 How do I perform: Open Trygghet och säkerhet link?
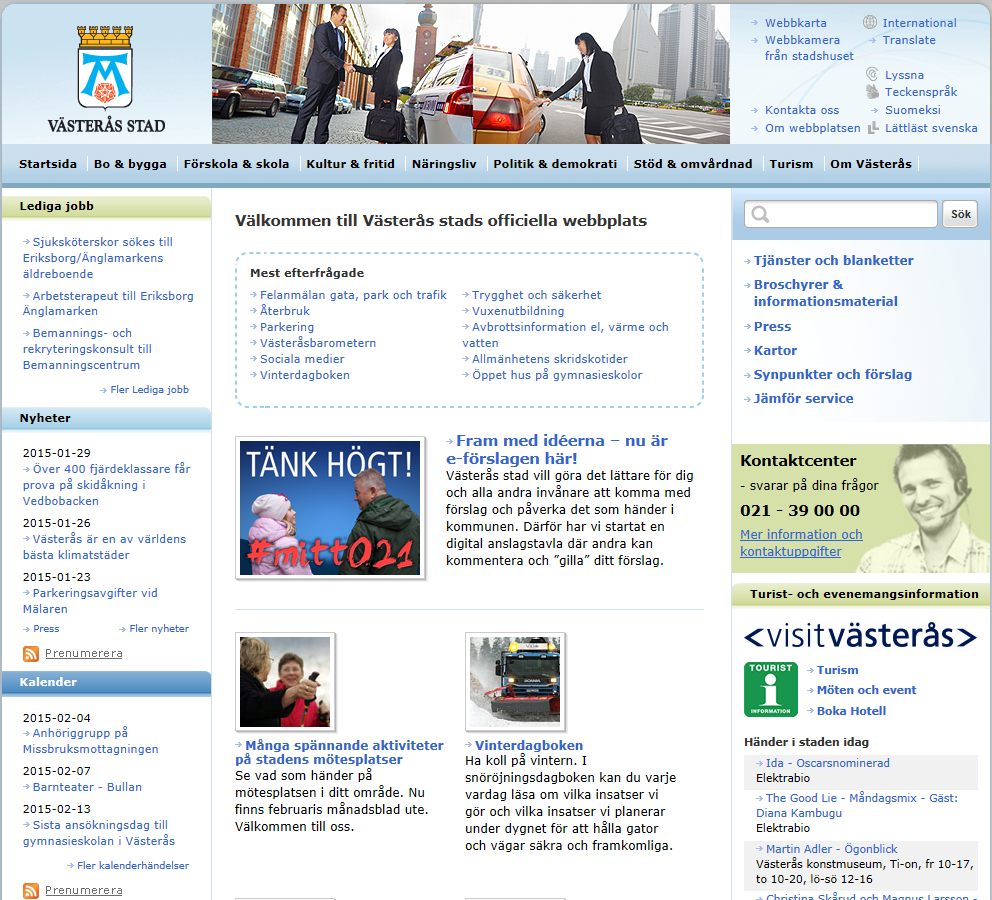[x=536, y=295]
